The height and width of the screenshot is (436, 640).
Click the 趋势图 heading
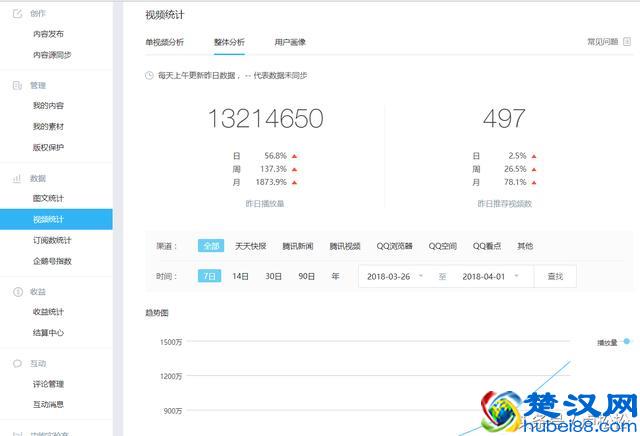coord(157,313)
